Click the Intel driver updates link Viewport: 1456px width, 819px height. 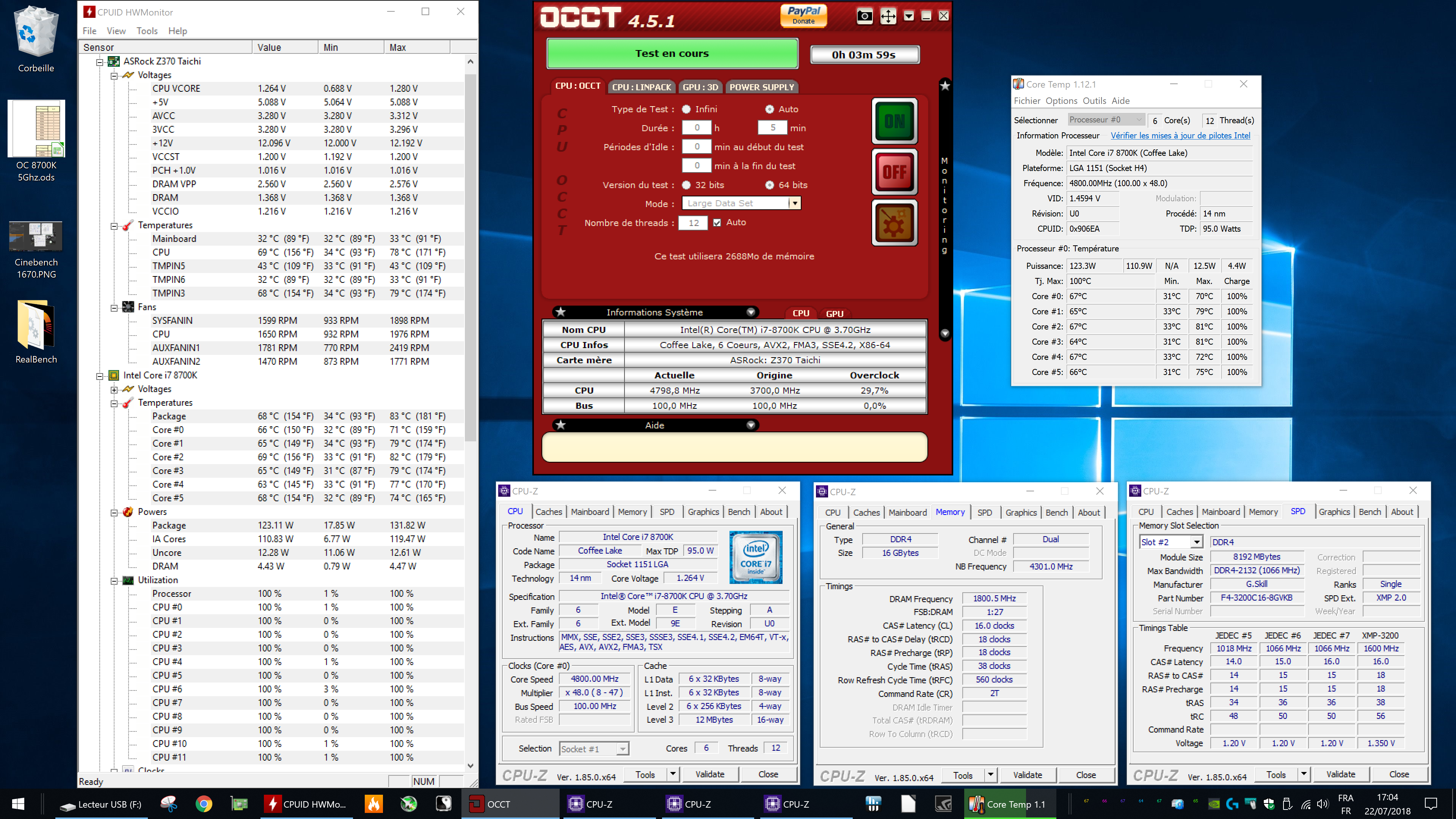click(x=1180, y=136)
